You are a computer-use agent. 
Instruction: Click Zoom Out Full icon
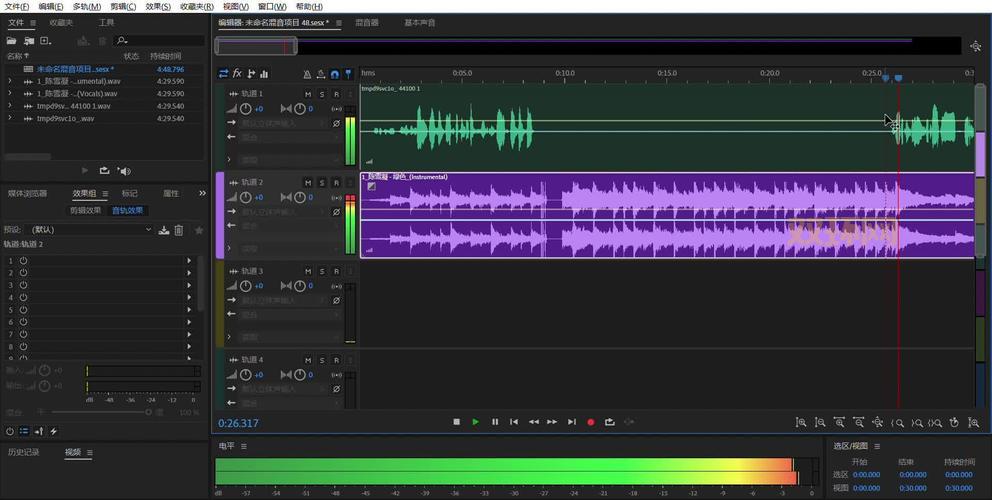tap(877, 422)
